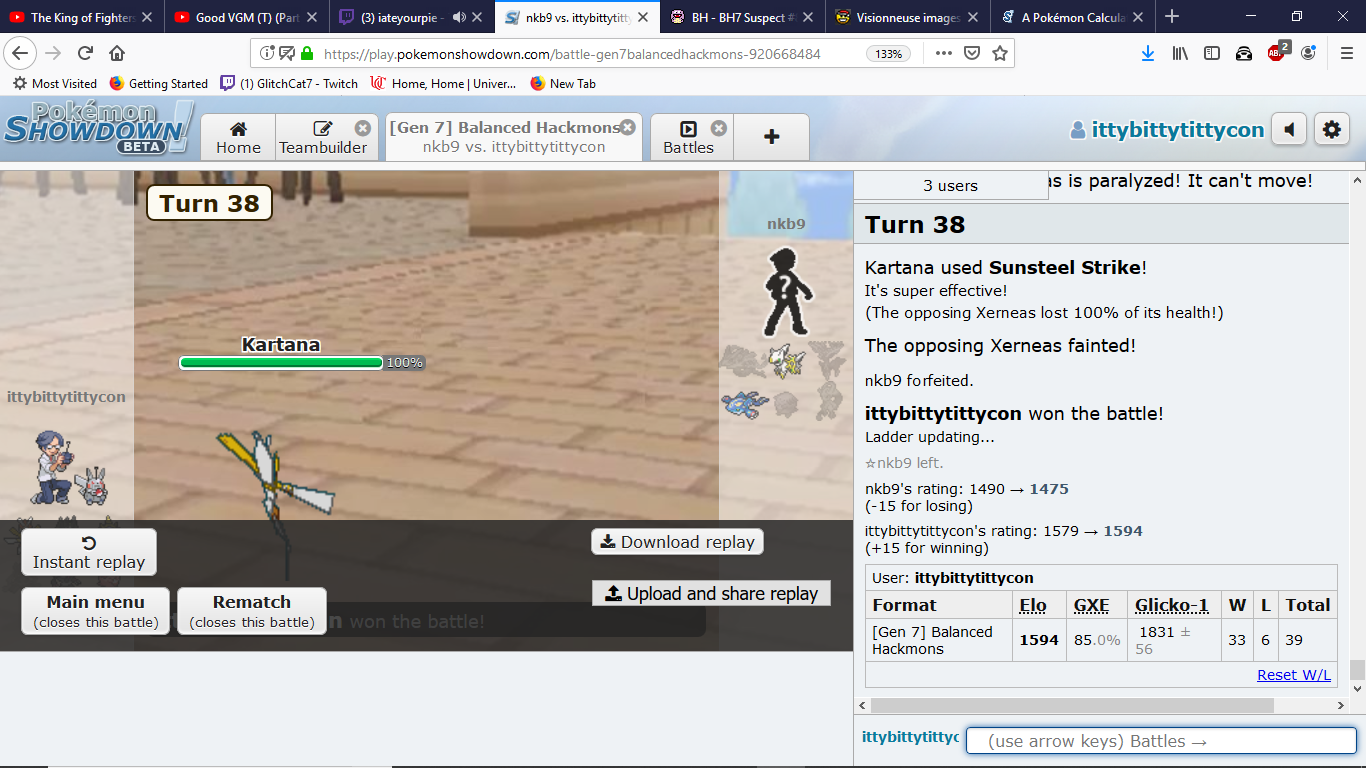
Task: Switch to the Good VGM browser tab
Action: (x=246, y=17)
